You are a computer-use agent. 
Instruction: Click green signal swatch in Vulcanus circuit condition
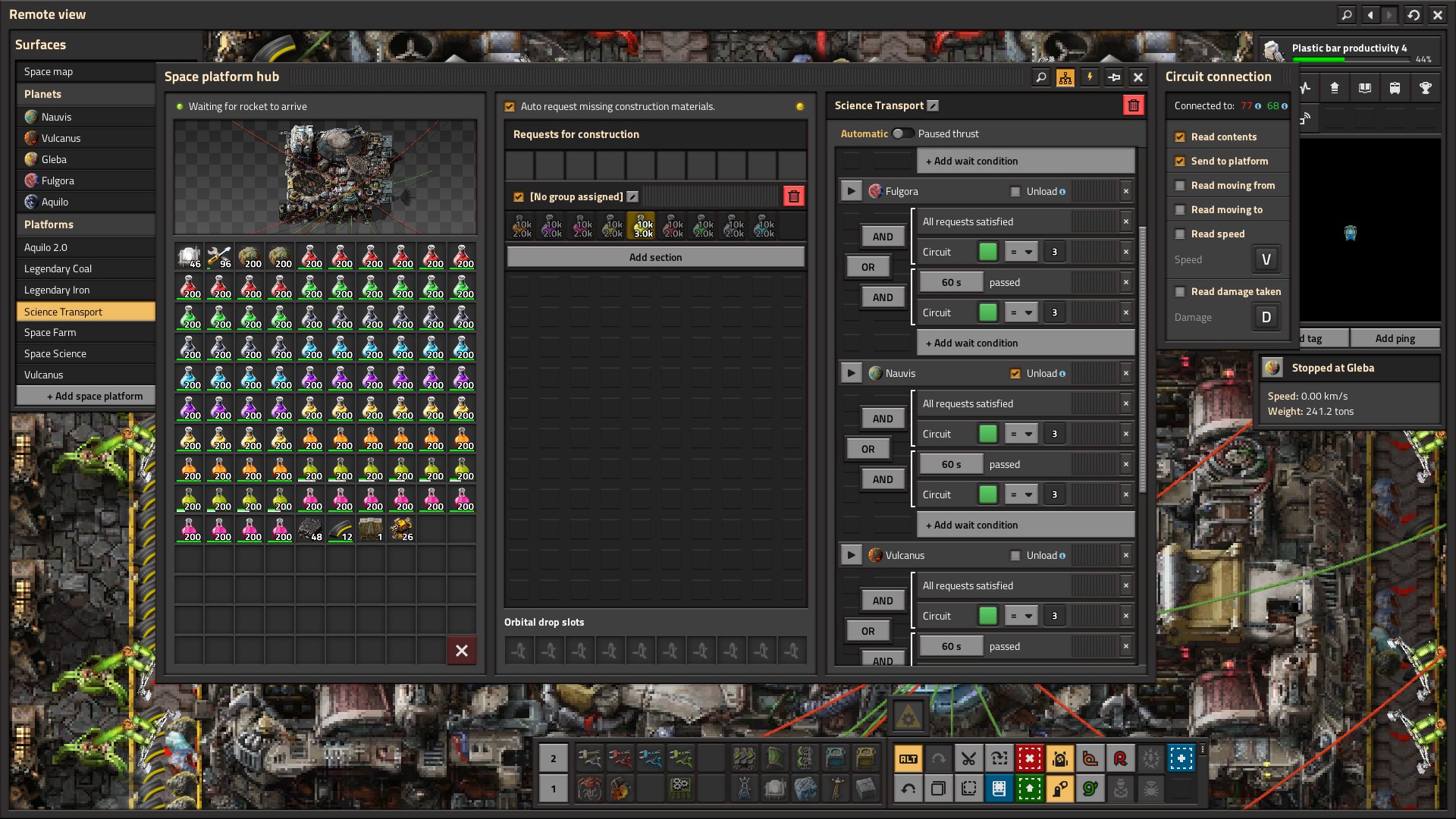pos(987,616)
